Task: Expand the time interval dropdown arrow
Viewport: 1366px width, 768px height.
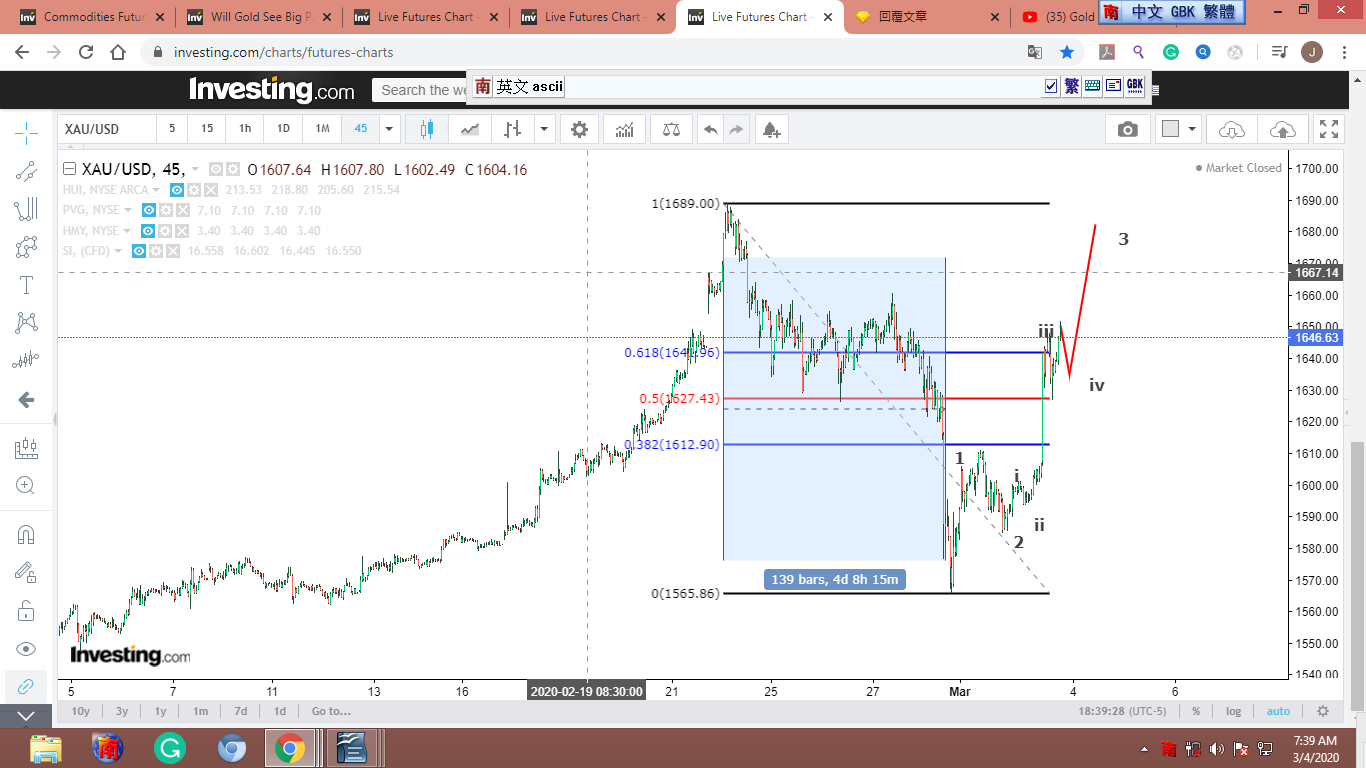Action: [389, 129]
